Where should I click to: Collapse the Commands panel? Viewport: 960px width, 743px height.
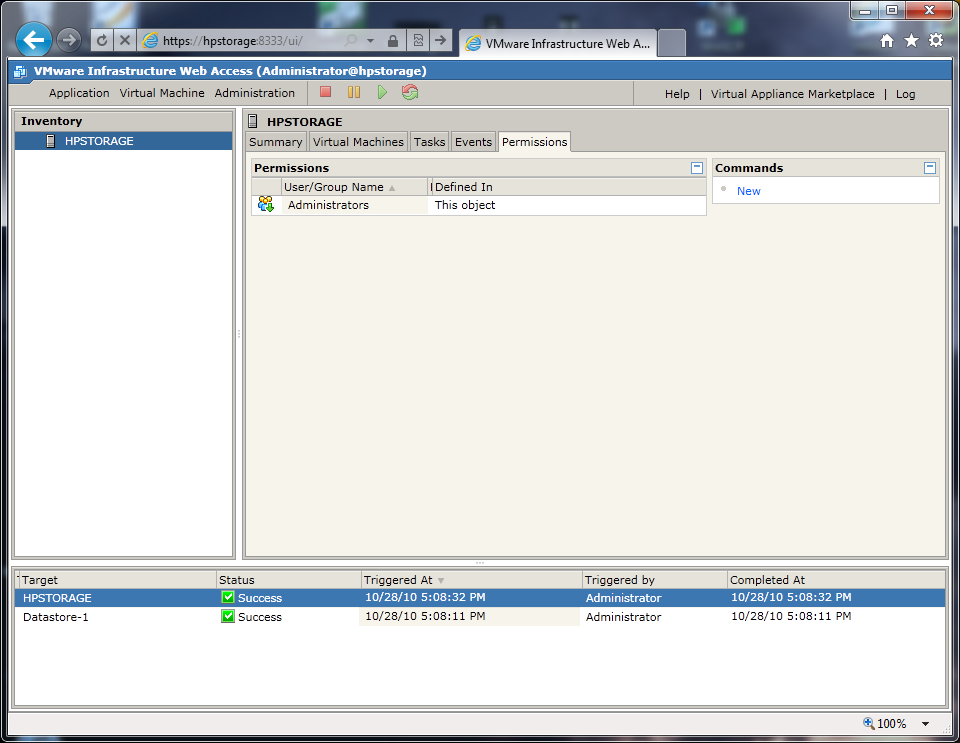930,168
